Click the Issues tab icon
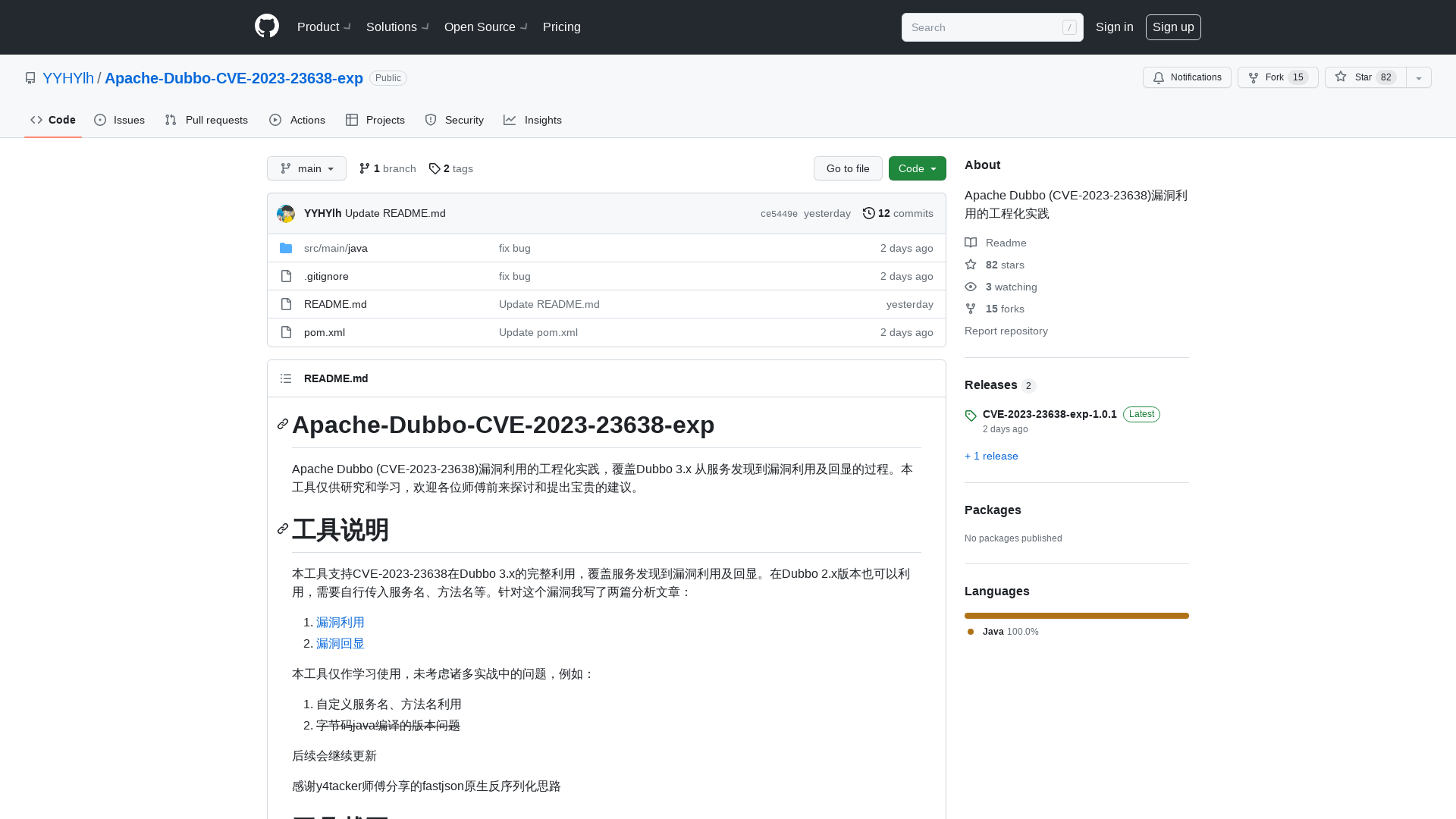This screenshot has height=819, width=1456. (99, 120)
